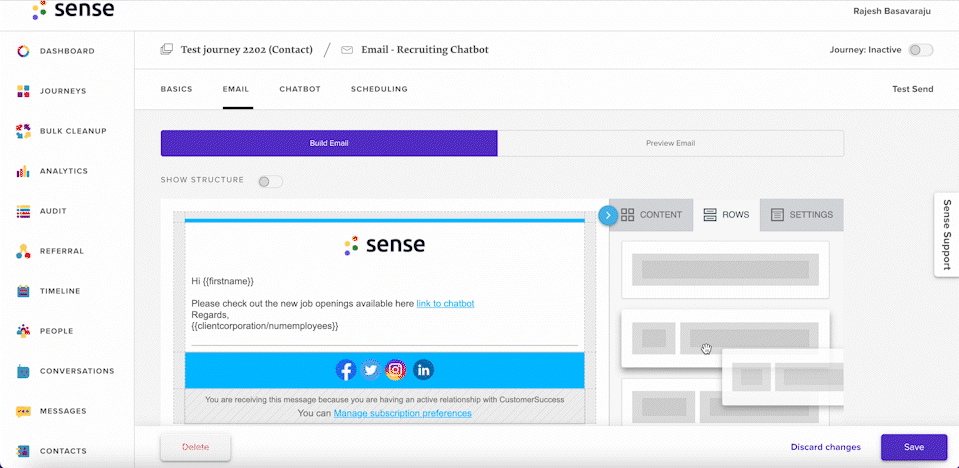Click the Hi {{firstname}} text line
The width and height of the screenshot is (959, 468).
pos(223,281)
